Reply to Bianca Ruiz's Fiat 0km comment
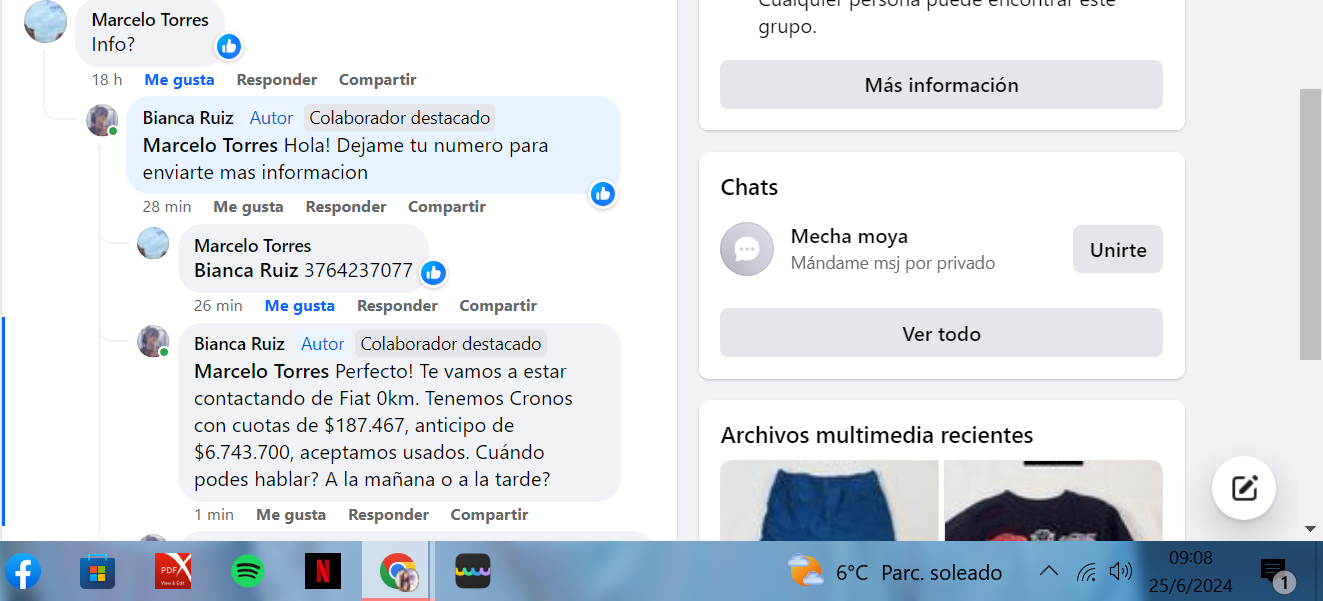This screenshot has width=1323, height=601. 387,514
